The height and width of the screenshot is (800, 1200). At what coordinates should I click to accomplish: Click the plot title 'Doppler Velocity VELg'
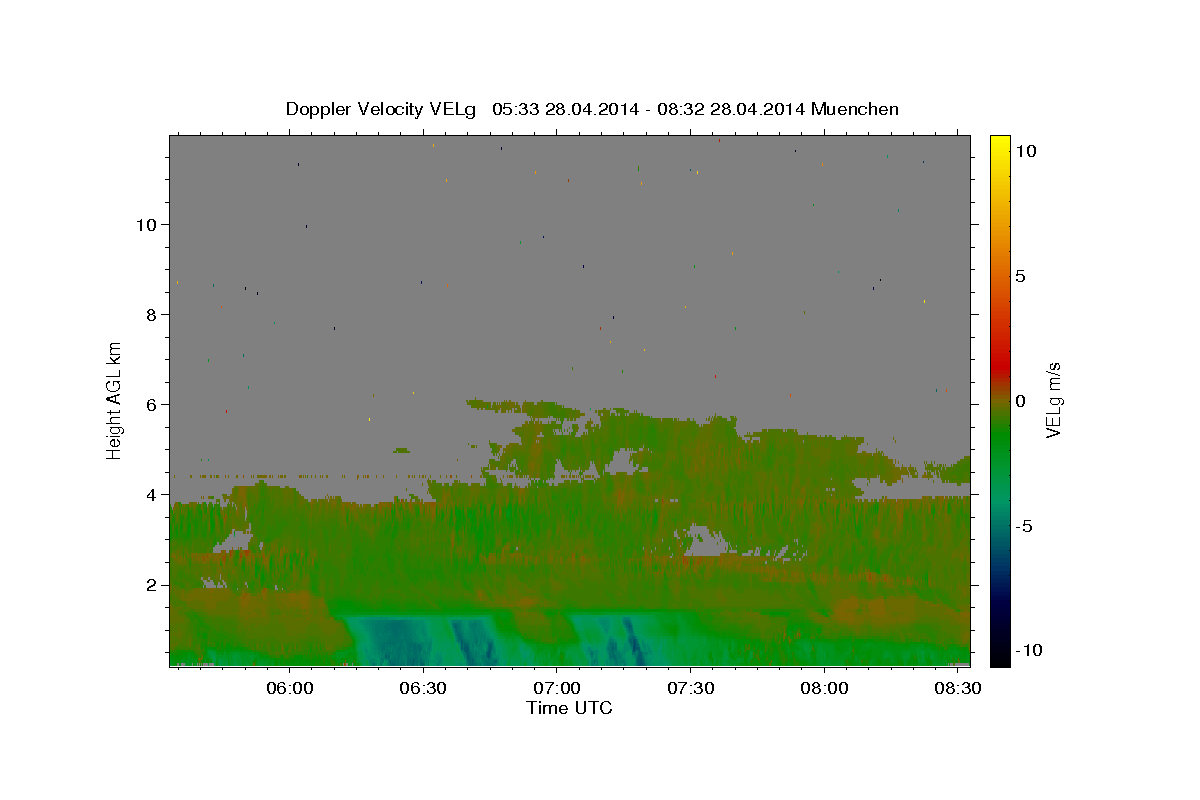(x=381, y=109)
